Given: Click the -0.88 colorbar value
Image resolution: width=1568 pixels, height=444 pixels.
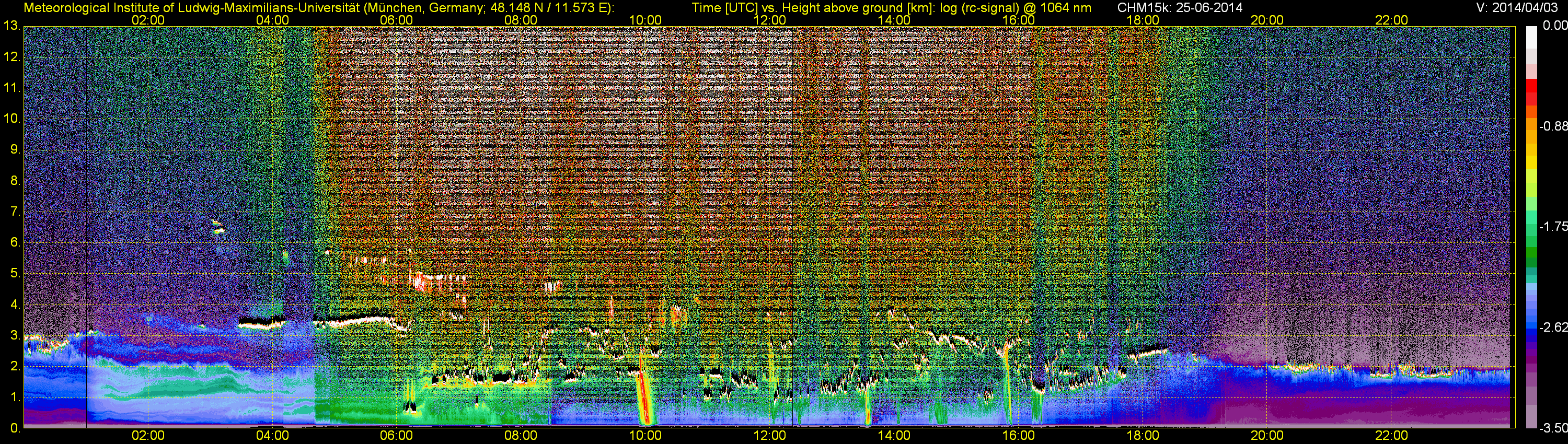Looking at the screenshot, I should 1553,126.
